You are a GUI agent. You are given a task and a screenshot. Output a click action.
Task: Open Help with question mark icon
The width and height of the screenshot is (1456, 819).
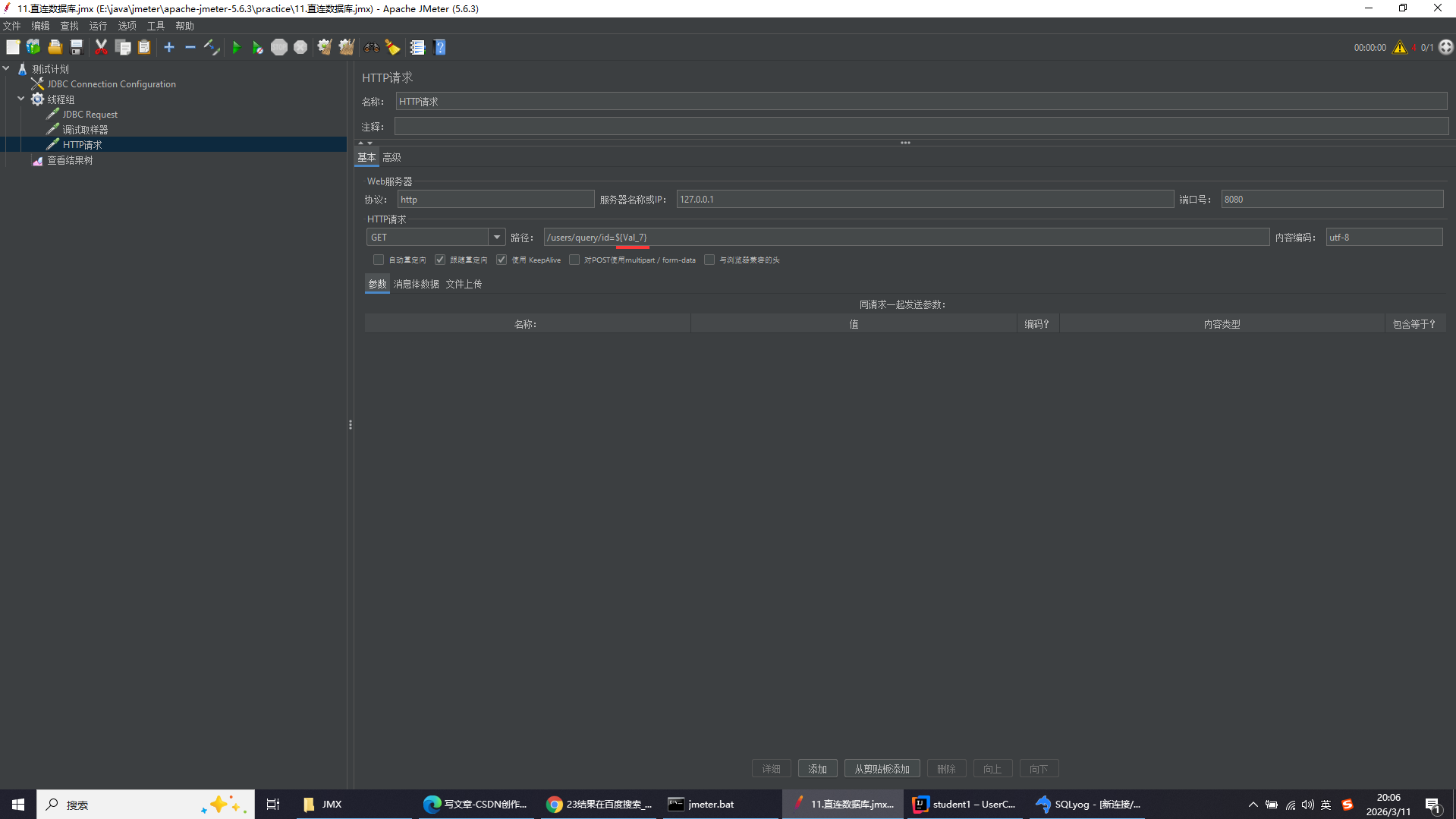[x=439, y=47]
